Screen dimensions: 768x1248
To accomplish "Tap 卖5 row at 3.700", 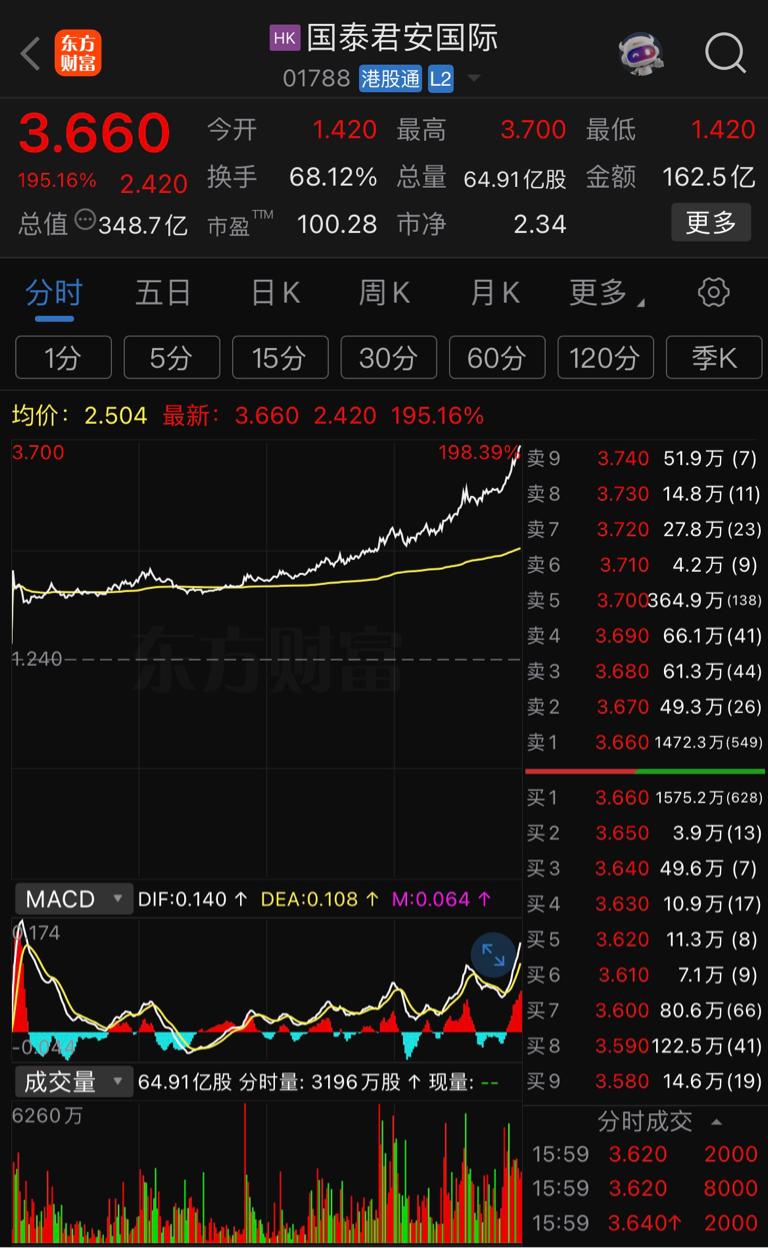I will click(x=644, y=600).
